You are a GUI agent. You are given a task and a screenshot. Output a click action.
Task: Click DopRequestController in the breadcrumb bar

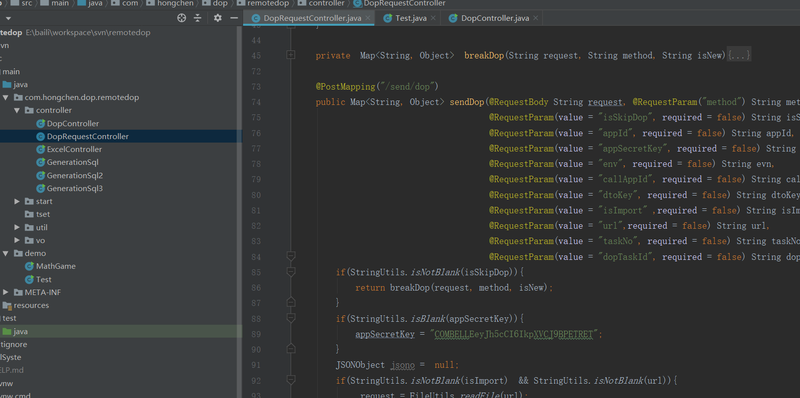coord(404,3)
